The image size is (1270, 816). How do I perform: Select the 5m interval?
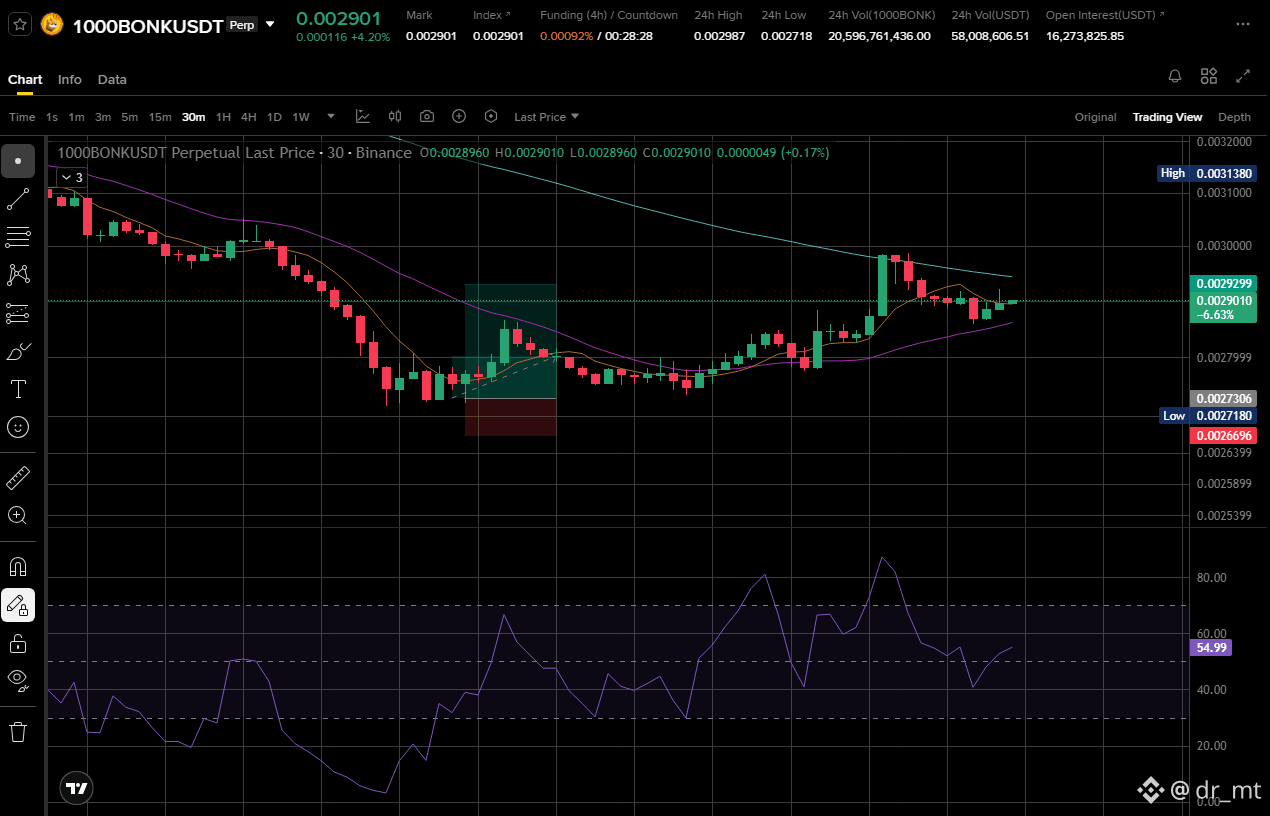pyautogui.click(x=130, y=117)
